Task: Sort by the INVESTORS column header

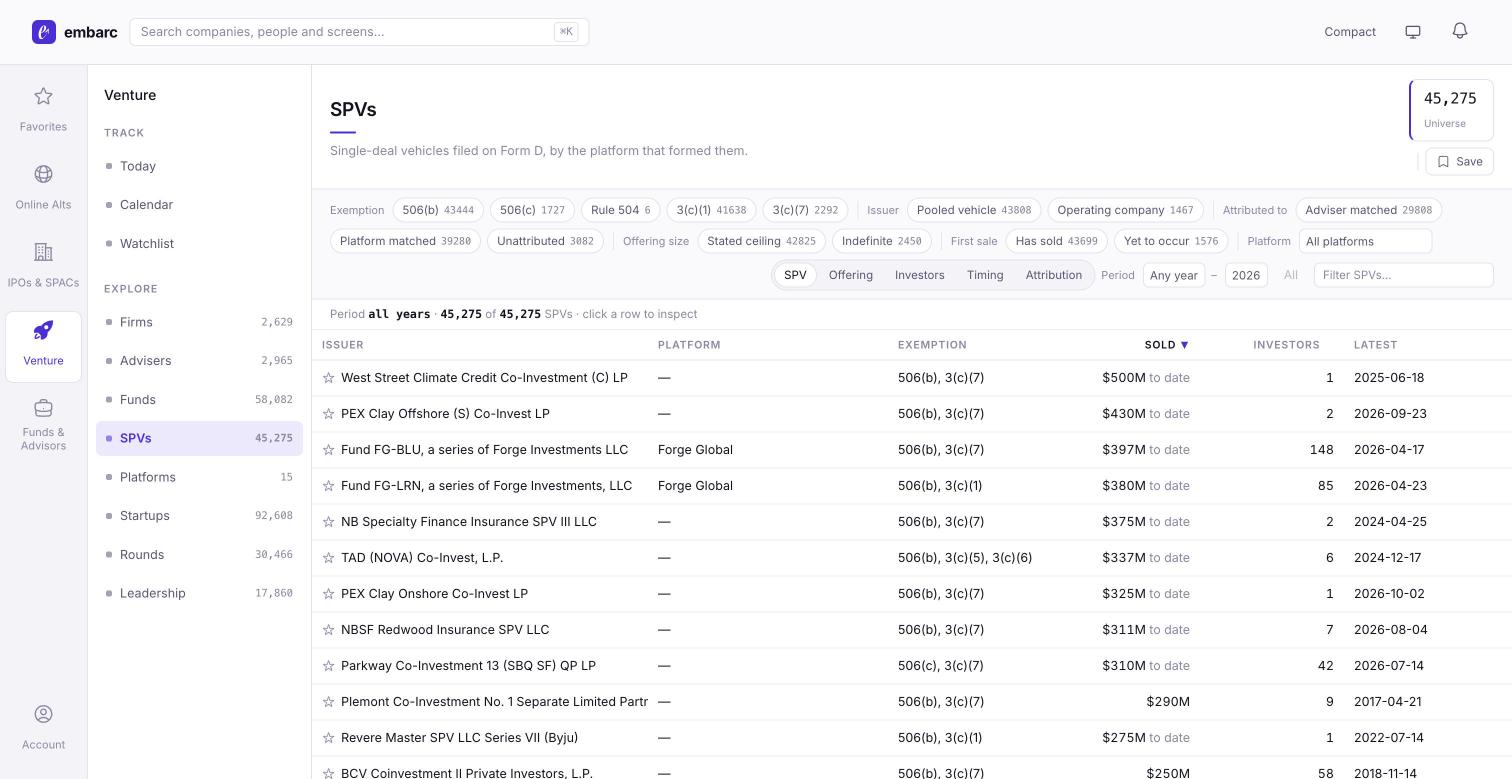Action: 1286,345
